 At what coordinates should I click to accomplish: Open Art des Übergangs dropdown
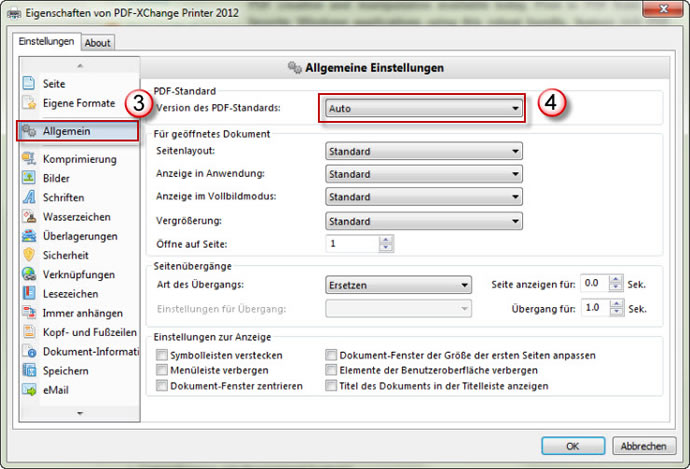[398, 285]
